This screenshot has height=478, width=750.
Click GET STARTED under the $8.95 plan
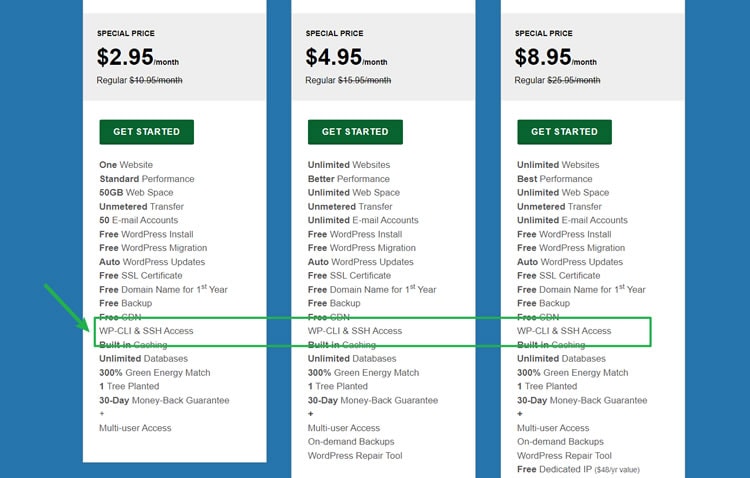click(564, 132)
